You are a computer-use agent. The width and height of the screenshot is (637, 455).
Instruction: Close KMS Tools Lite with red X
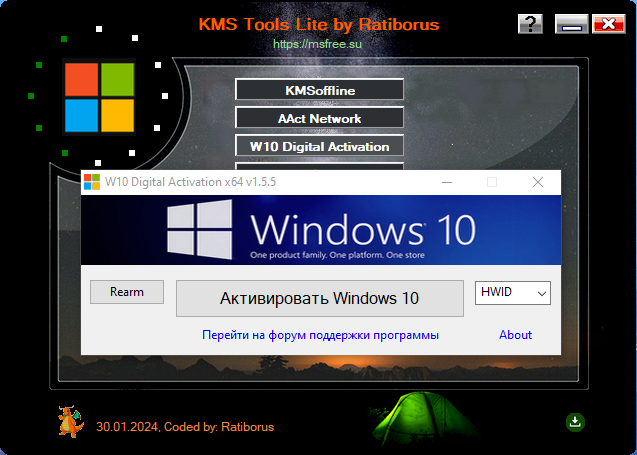point(608,24)
